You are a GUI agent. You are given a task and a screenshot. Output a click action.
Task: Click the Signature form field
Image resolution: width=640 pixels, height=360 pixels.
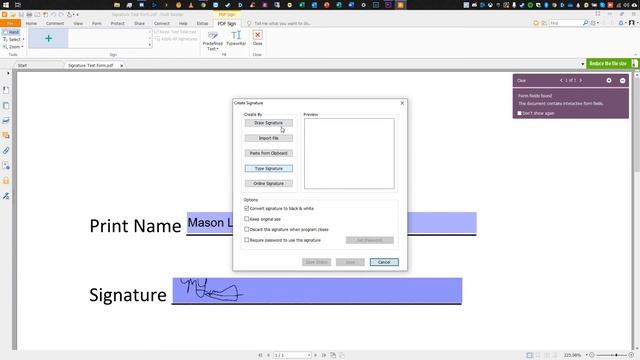317,291
